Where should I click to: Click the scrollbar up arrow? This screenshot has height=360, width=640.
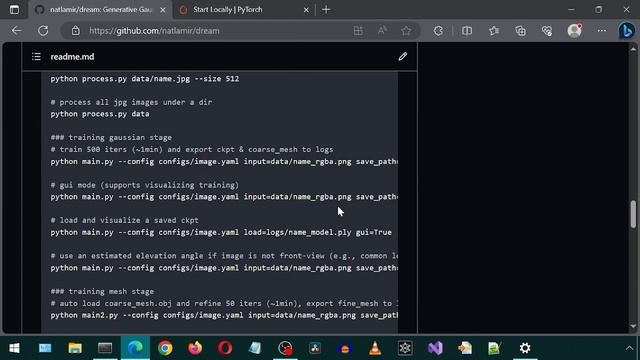pyautogui.click(x=633, y=49)
